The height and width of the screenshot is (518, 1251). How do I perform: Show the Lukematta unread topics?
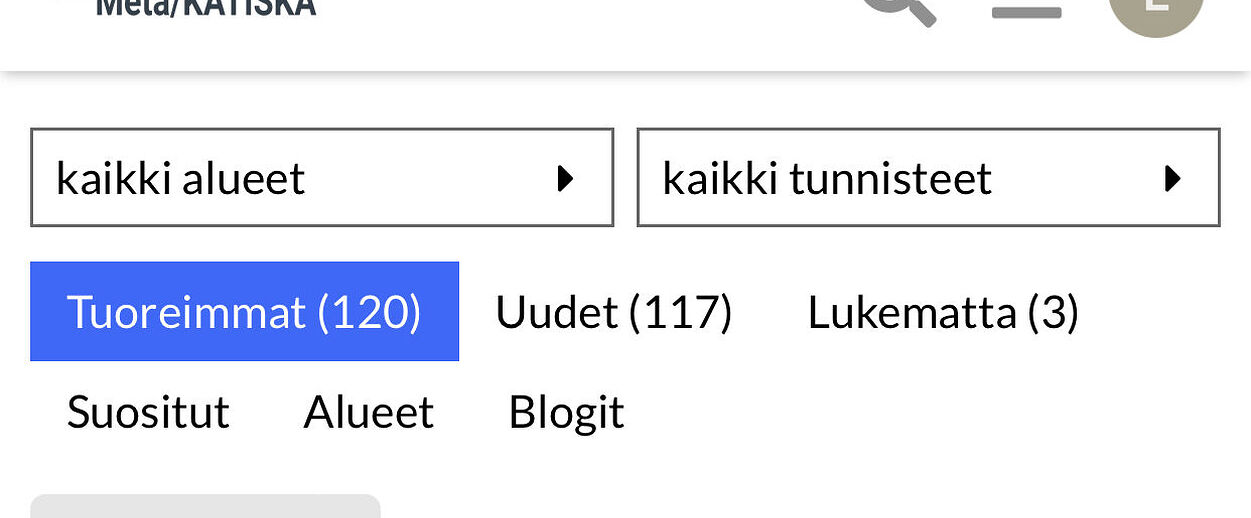[942, 312]
